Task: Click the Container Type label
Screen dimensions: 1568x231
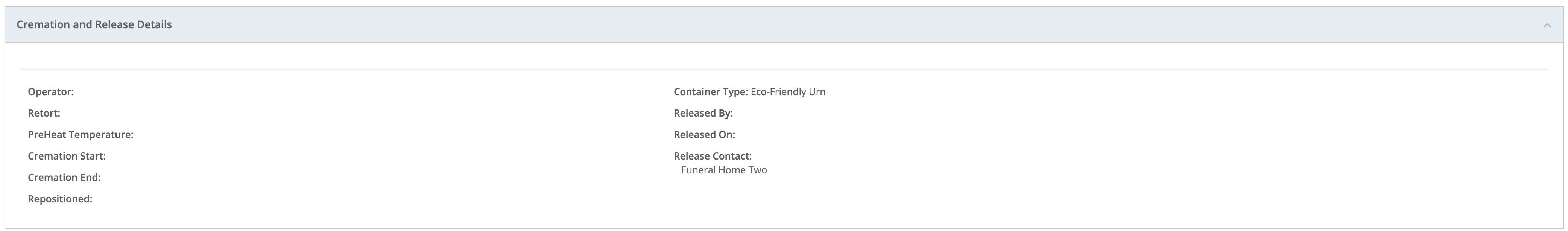Action: (710, 92)
